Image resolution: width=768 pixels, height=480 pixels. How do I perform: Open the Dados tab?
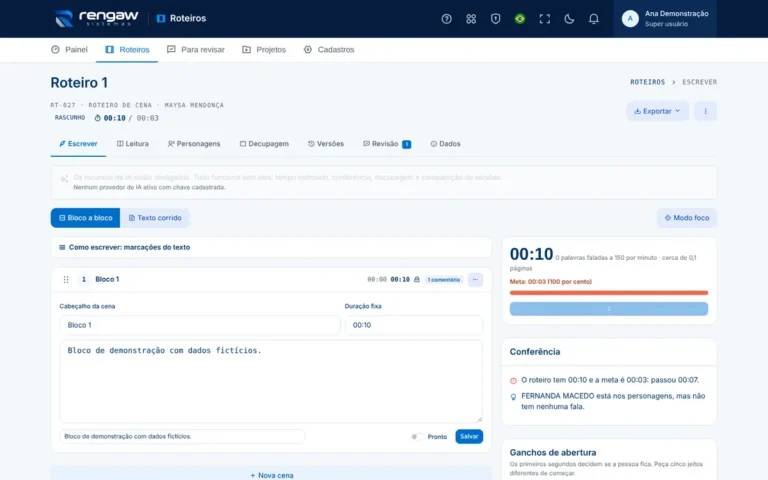point(445,144)
